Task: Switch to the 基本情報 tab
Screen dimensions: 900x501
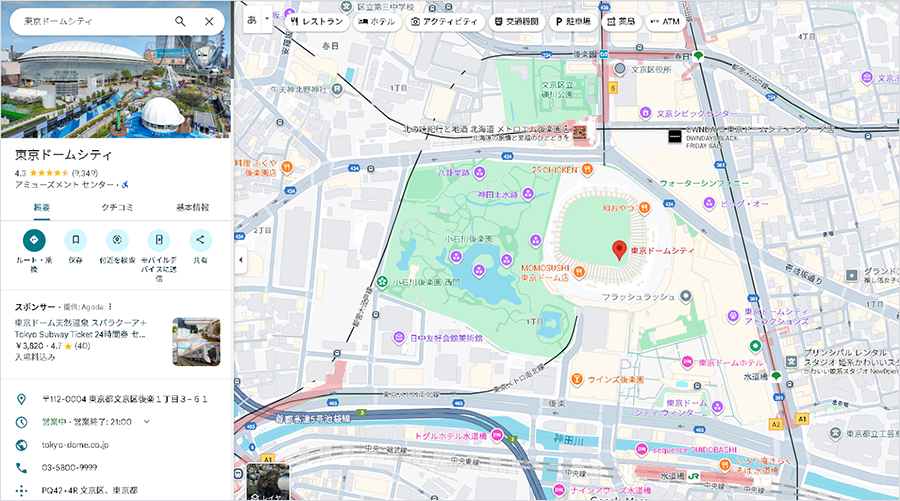Action: [193, 207]
